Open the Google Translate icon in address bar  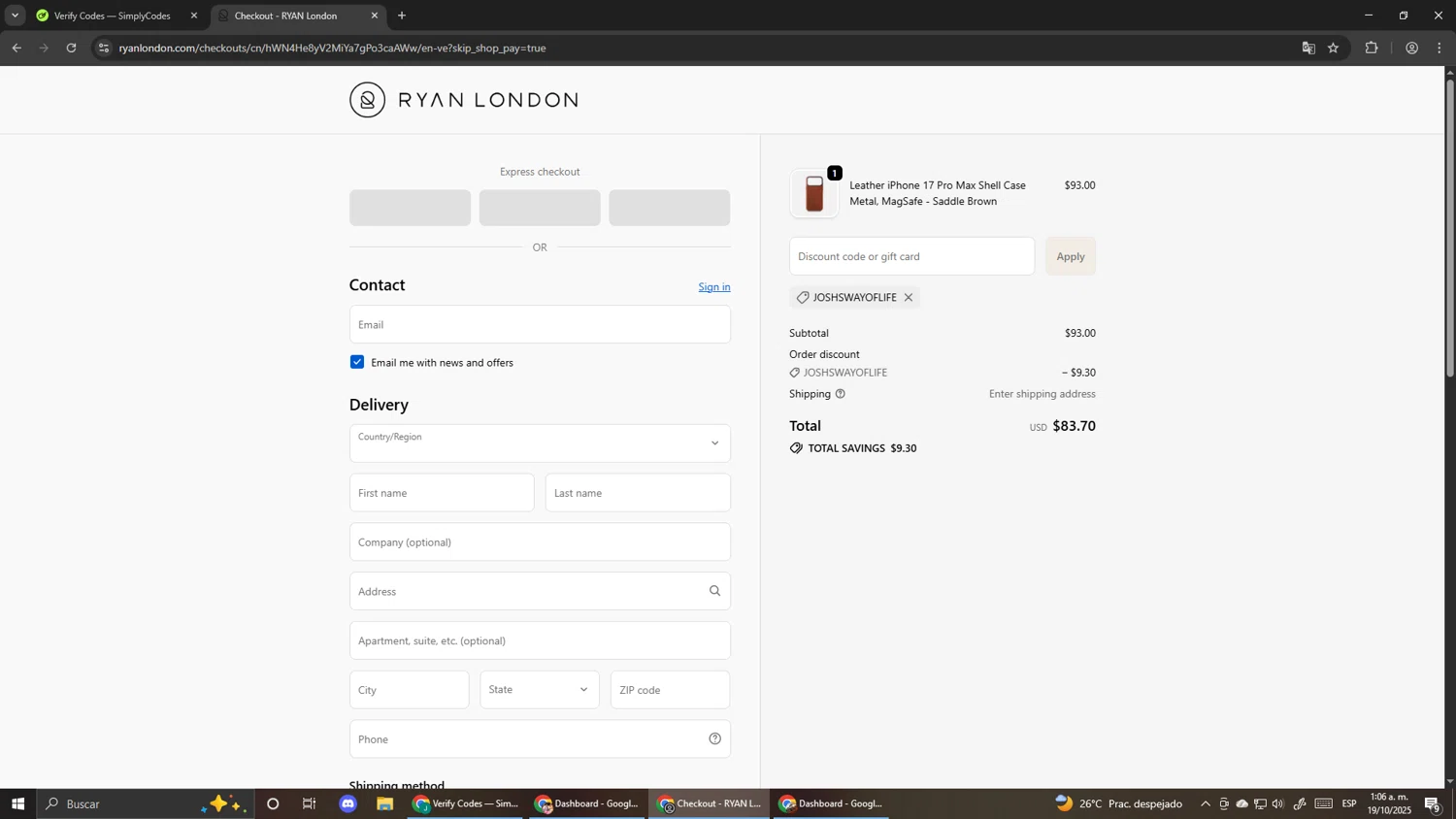[1308, 48]
